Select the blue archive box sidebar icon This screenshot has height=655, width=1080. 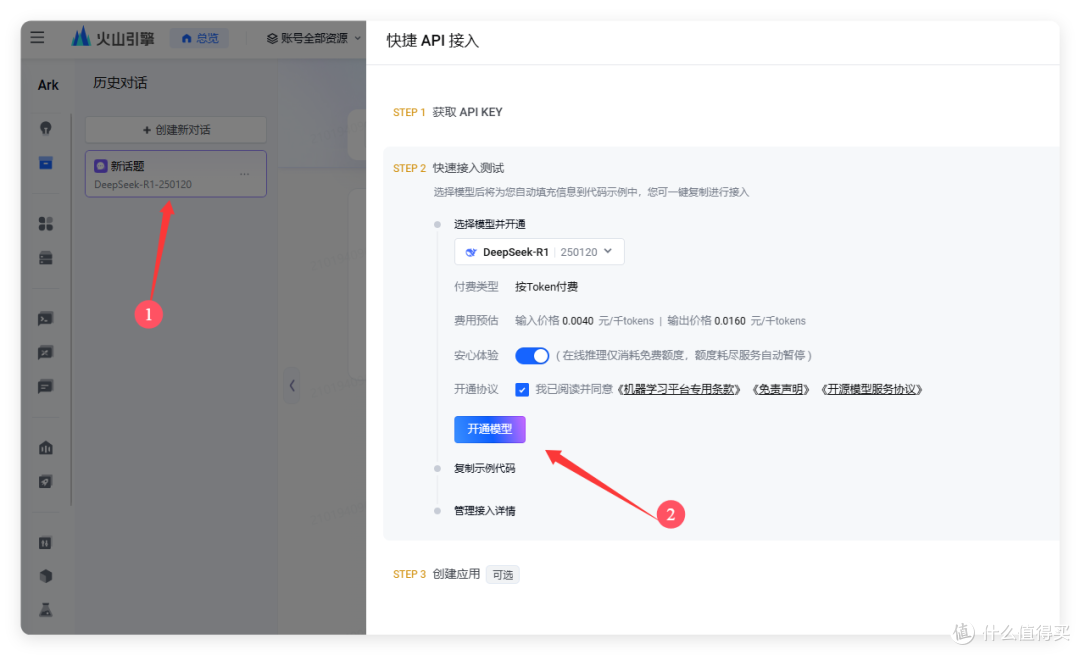[45, 163]
